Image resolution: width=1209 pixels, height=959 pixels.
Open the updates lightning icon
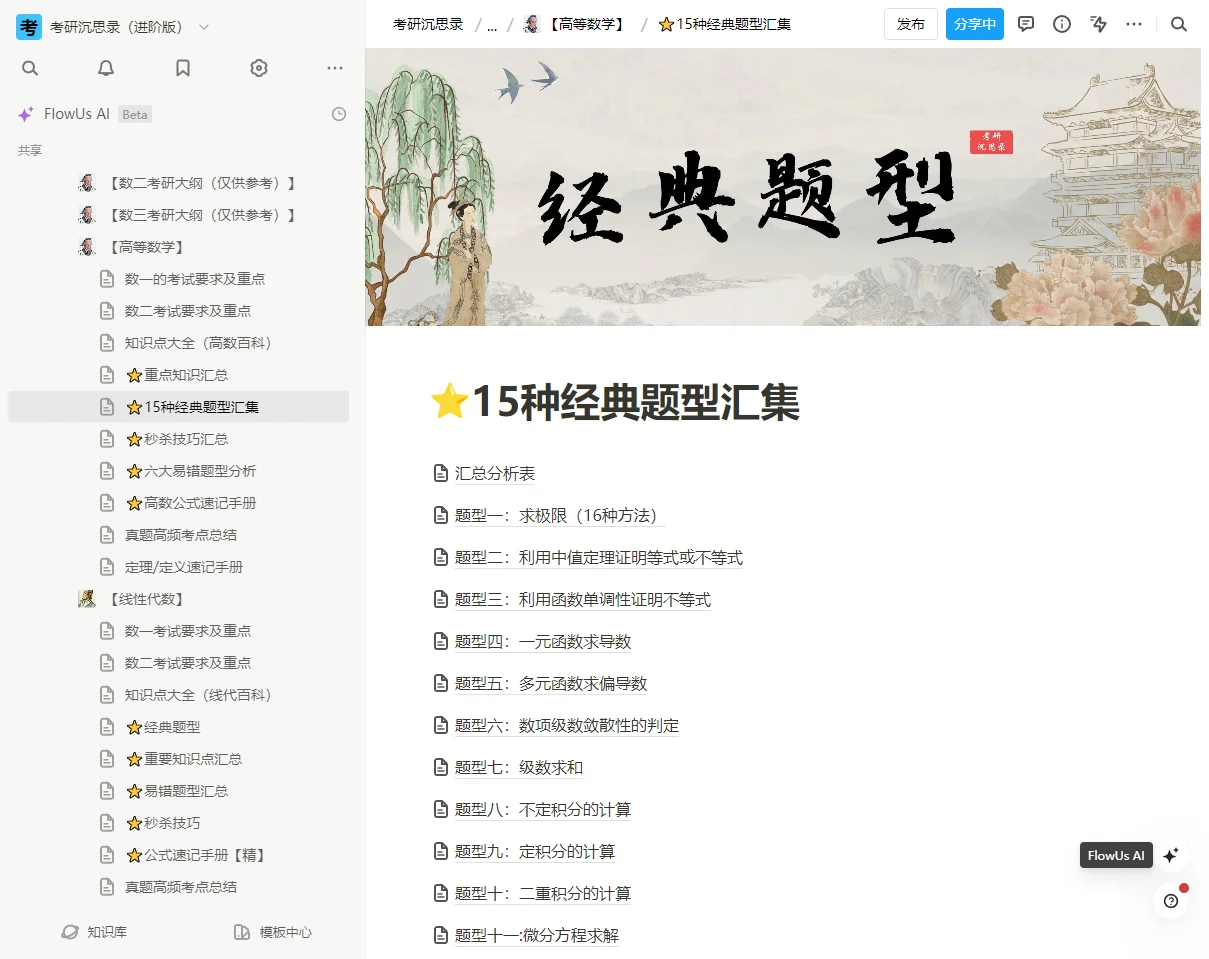1098,24
